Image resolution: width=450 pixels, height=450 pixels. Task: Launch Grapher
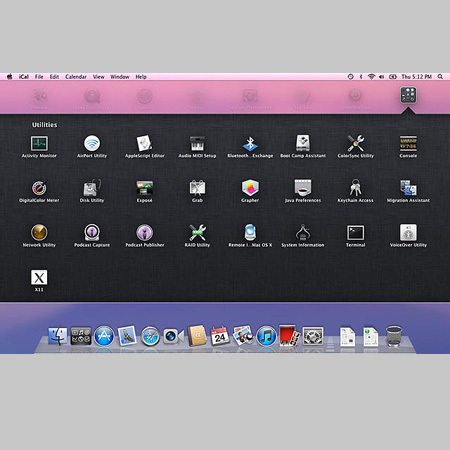[x=250, y=188]
